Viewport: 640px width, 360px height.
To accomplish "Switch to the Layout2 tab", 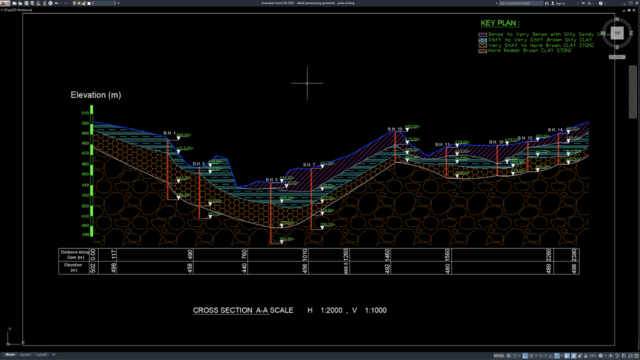I will coord(41,355).
